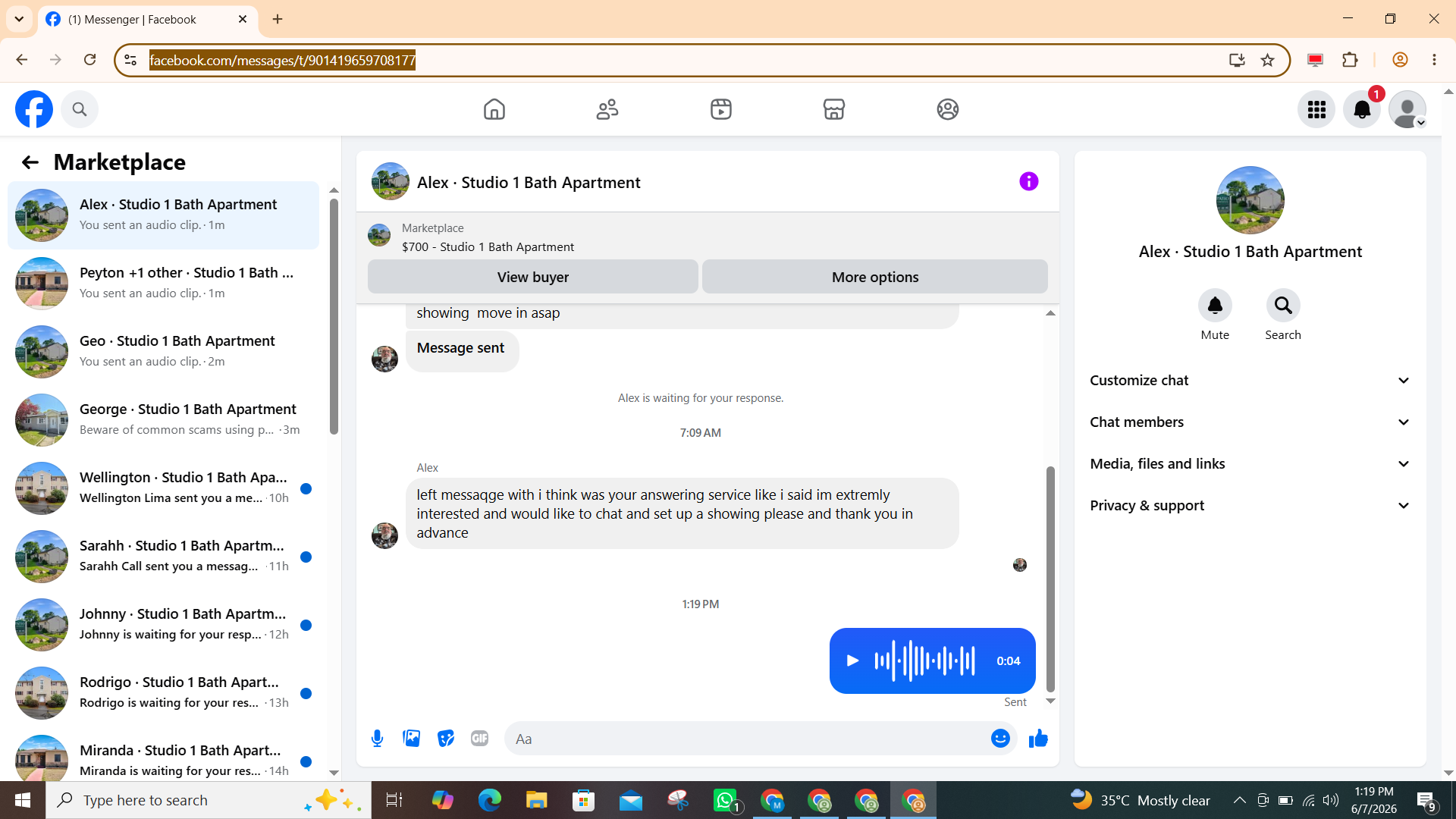Expand Media, files and links section
This screenshot has width=1456, height=819.
point(1250,464)
